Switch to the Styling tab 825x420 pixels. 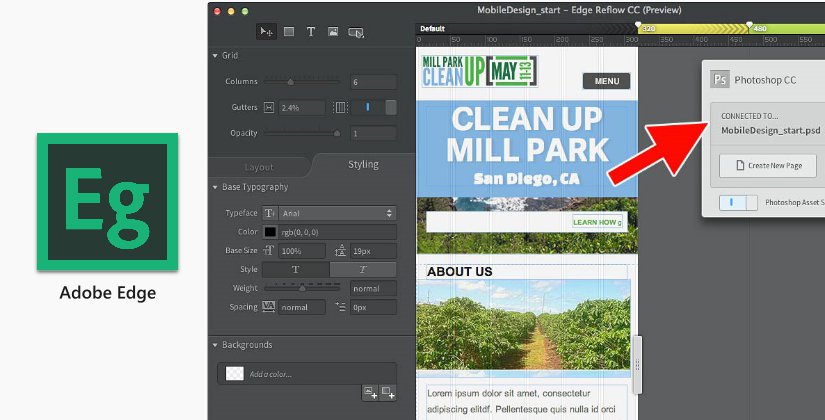(x=363, y=164)
